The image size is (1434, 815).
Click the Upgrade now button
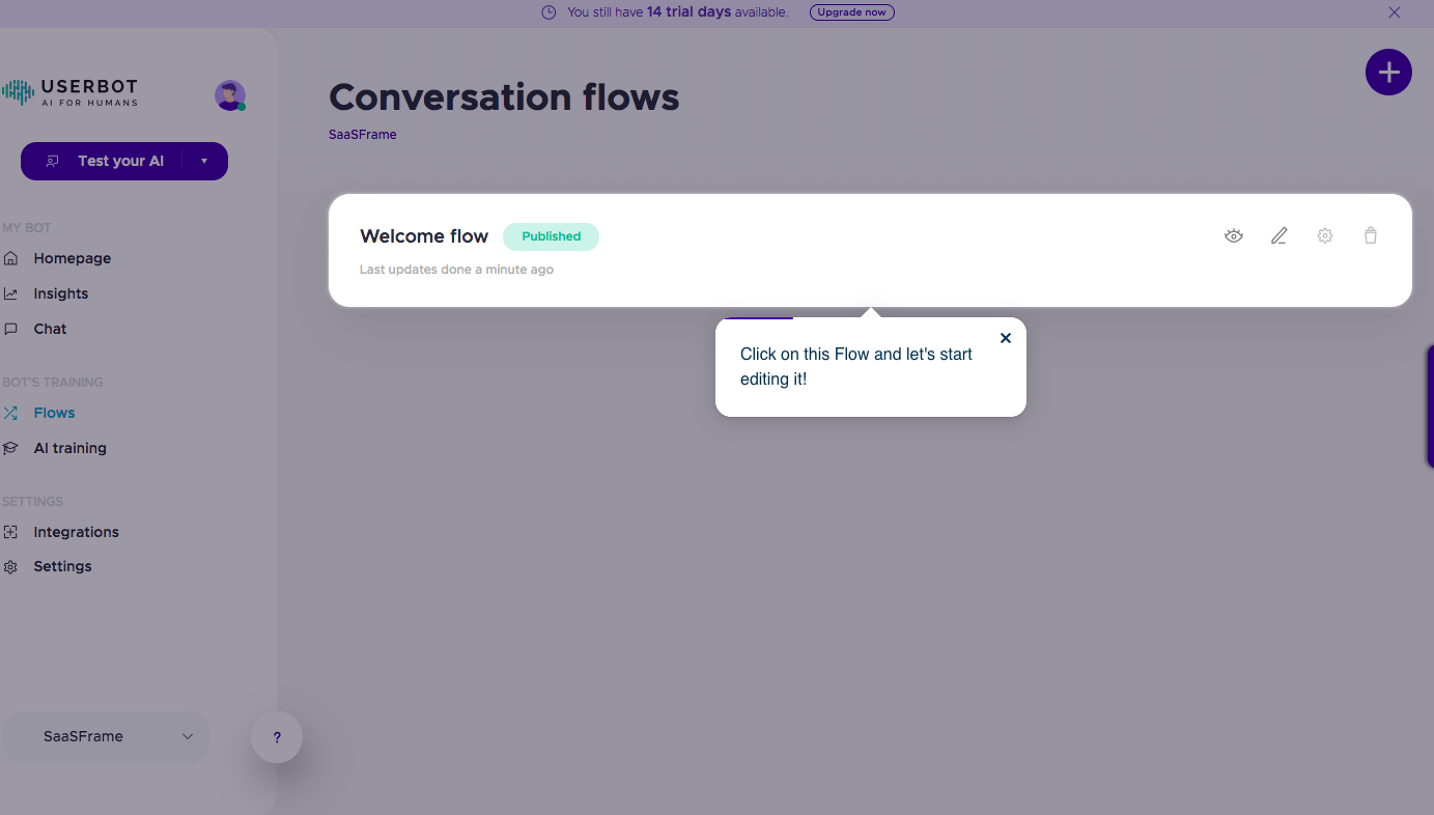tap(852, 12)
